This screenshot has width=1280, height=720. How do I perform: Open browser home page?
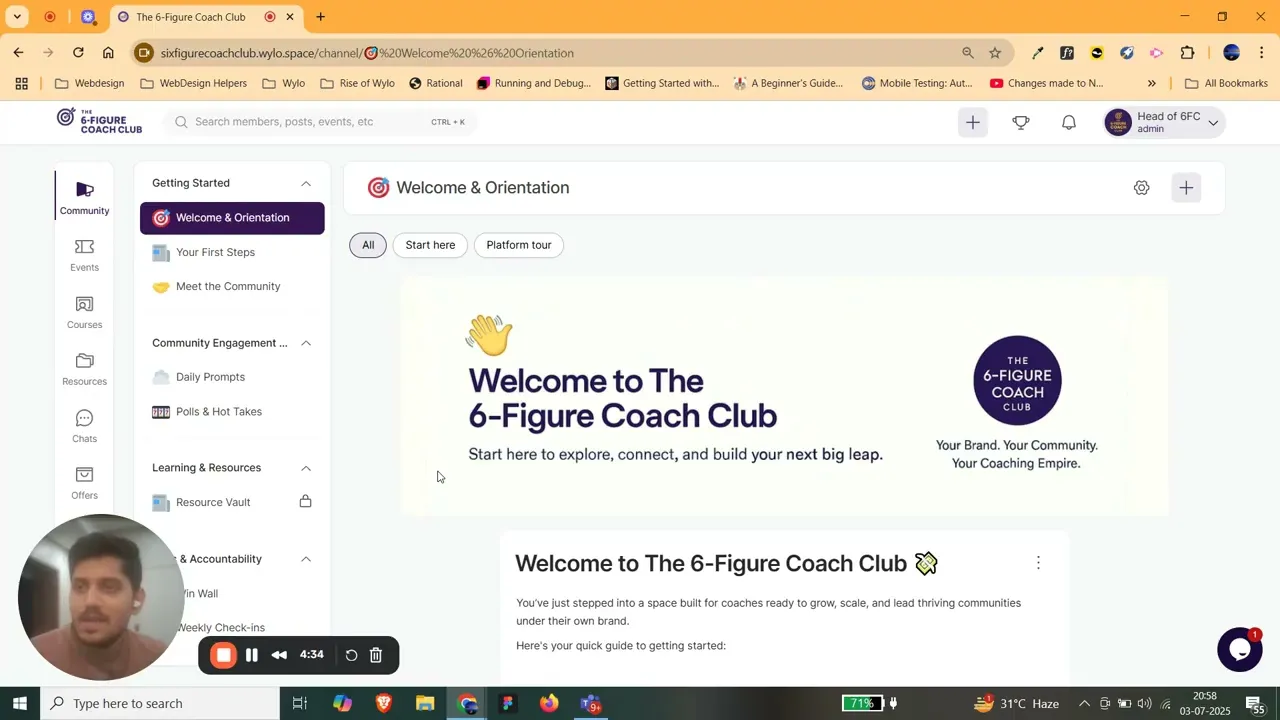tap(108, 52)
